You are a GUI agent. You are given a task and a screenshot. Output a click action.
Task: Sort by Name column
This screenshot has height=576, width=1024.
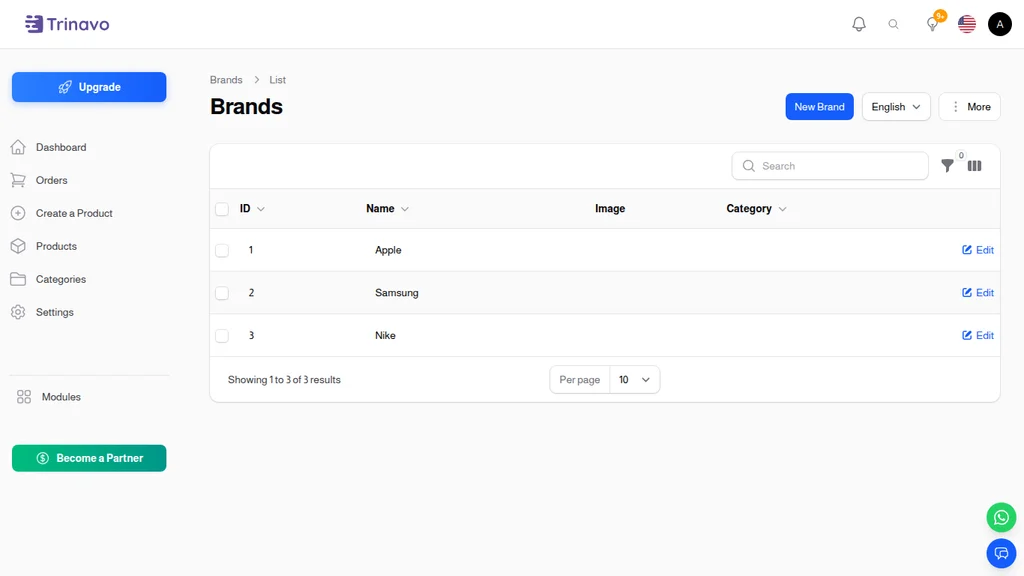click(x=387, y=208)
